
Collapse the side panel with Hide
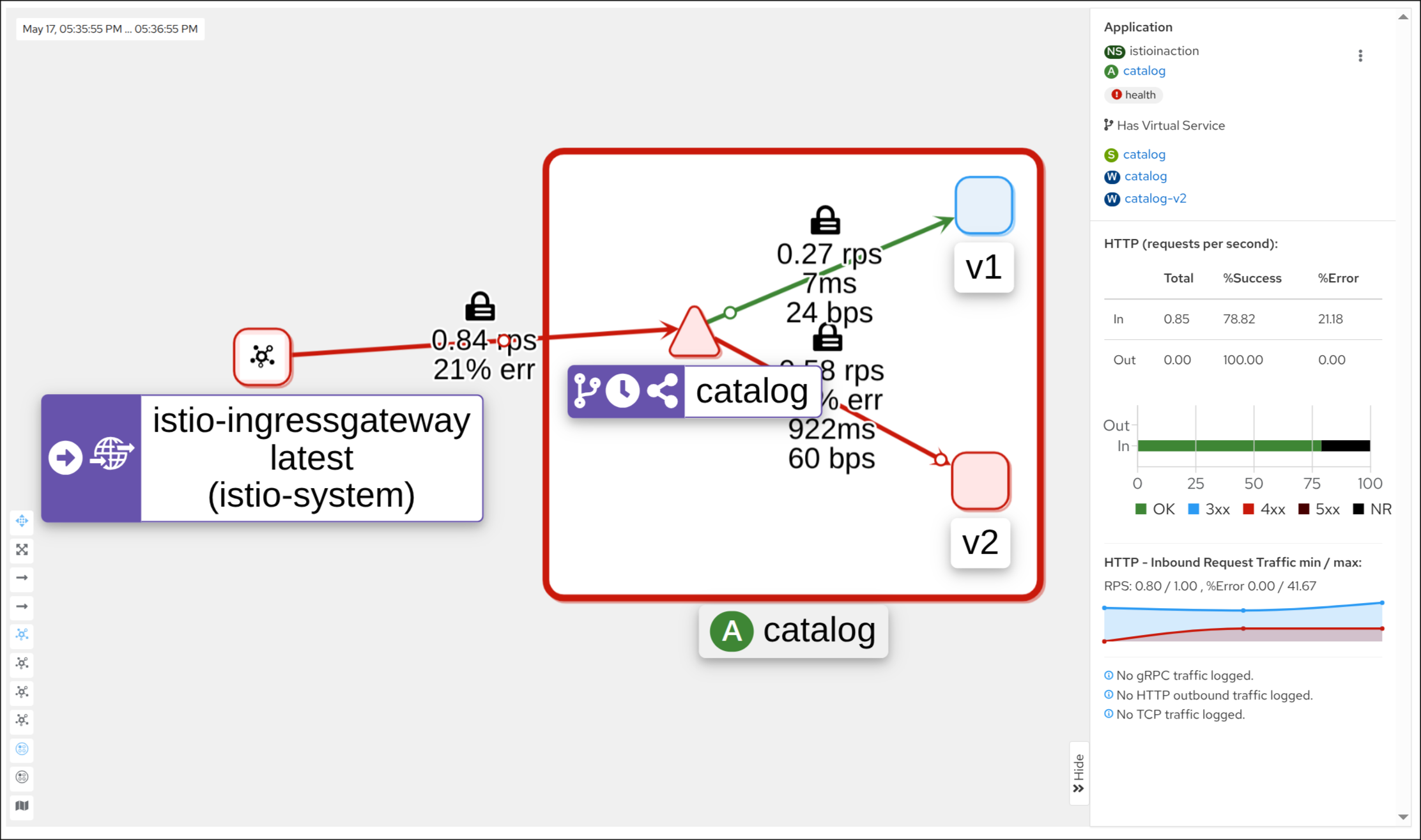[x=1079, y=774]
